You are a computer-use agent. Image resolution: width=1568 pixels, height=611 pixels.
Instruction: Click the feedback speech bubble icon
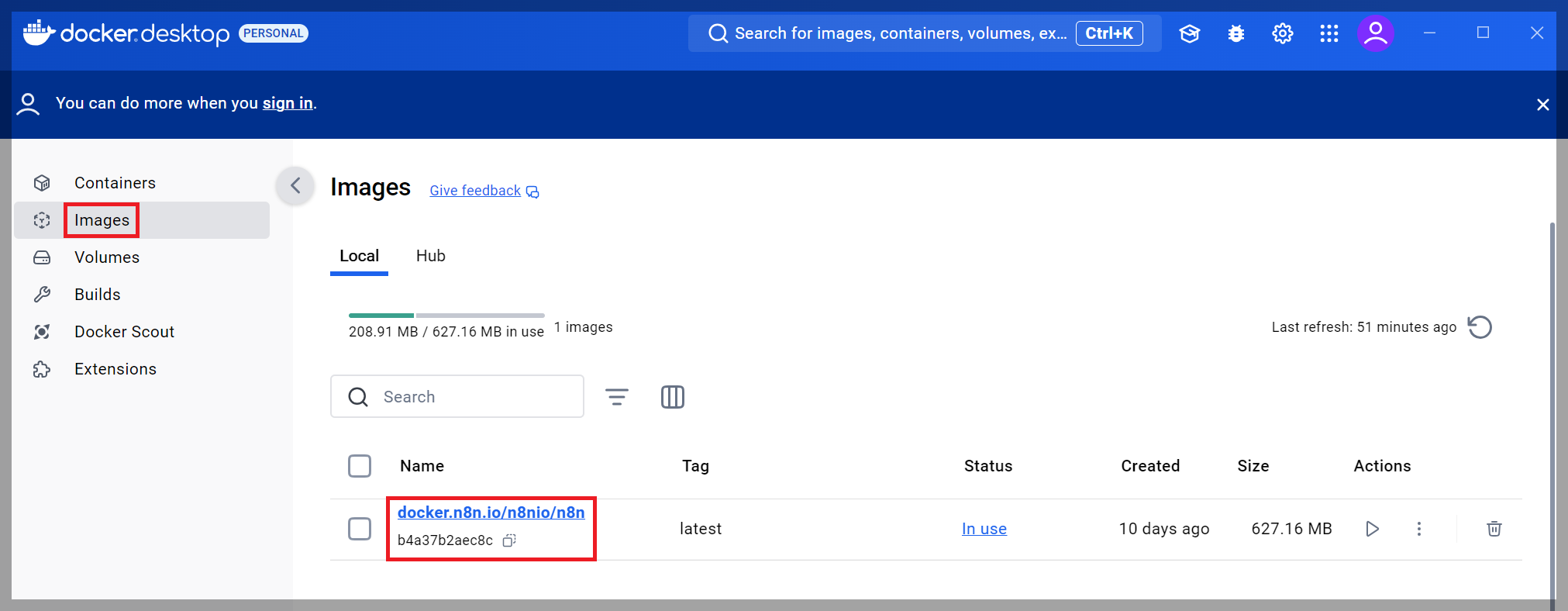532,192
